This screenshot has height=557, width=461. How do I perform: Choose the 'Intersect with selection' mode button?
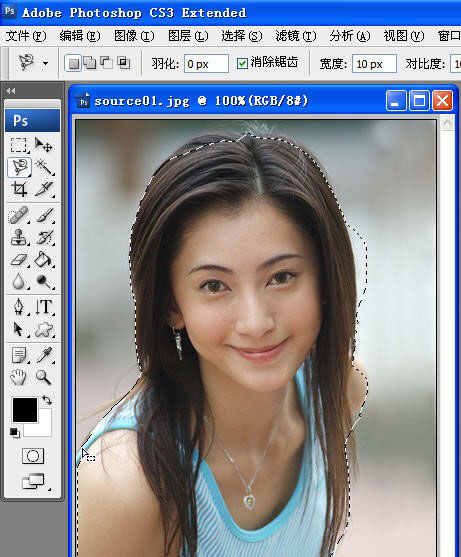tap(123, 63)
